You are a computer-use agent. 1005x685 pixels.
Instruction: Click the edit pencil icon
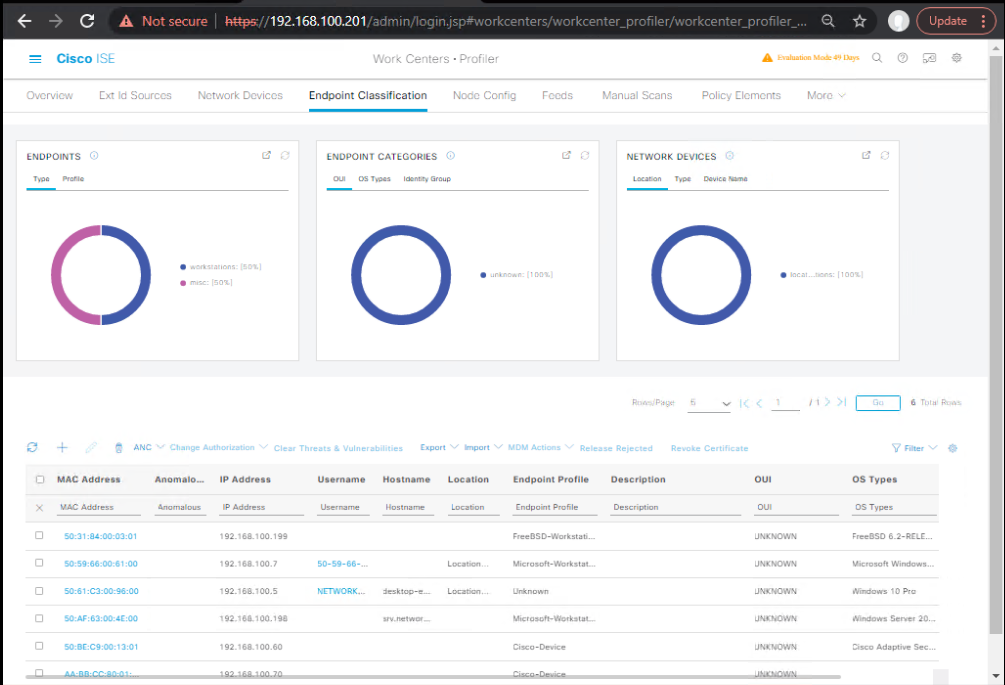pyautogui.click(x=91, y=447)
